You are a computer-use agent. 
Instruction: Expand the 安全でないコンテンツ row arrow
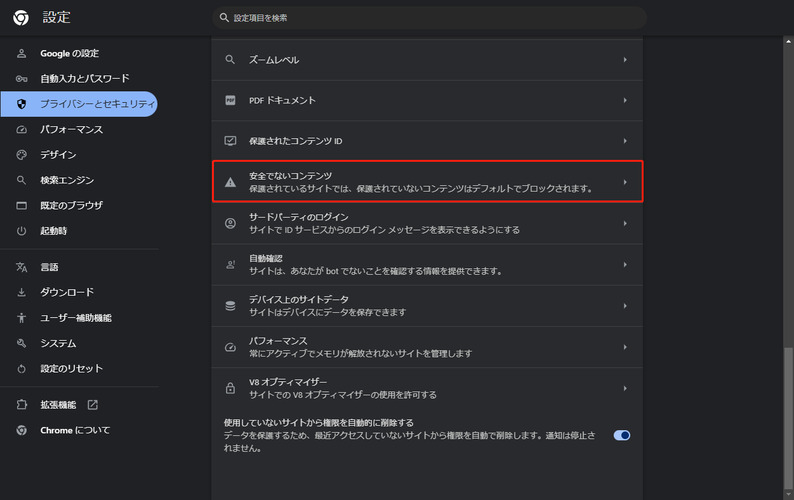[x=625, y=182]
